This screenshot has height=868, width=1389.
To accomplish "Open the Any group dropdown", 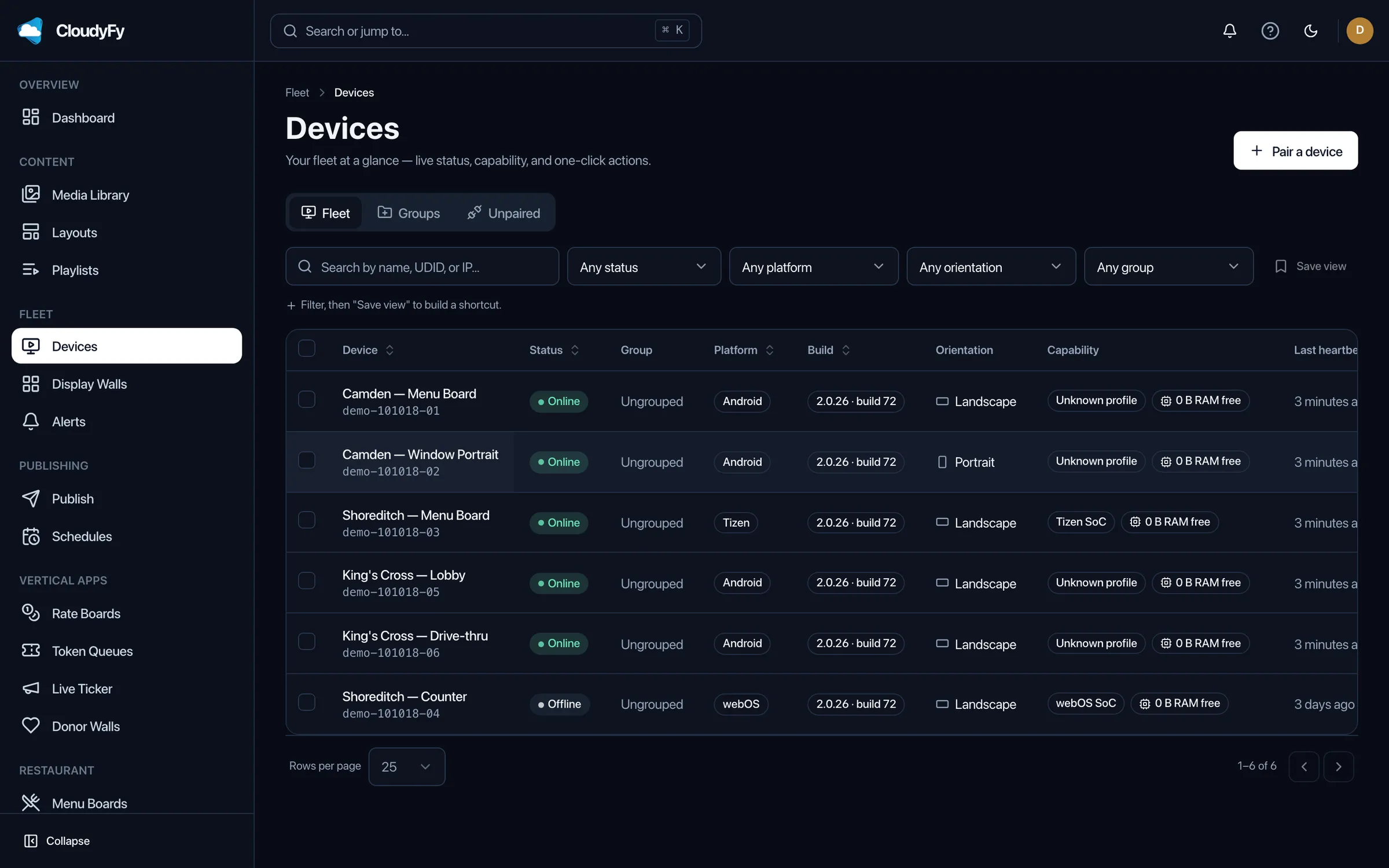I will 1168,266.
